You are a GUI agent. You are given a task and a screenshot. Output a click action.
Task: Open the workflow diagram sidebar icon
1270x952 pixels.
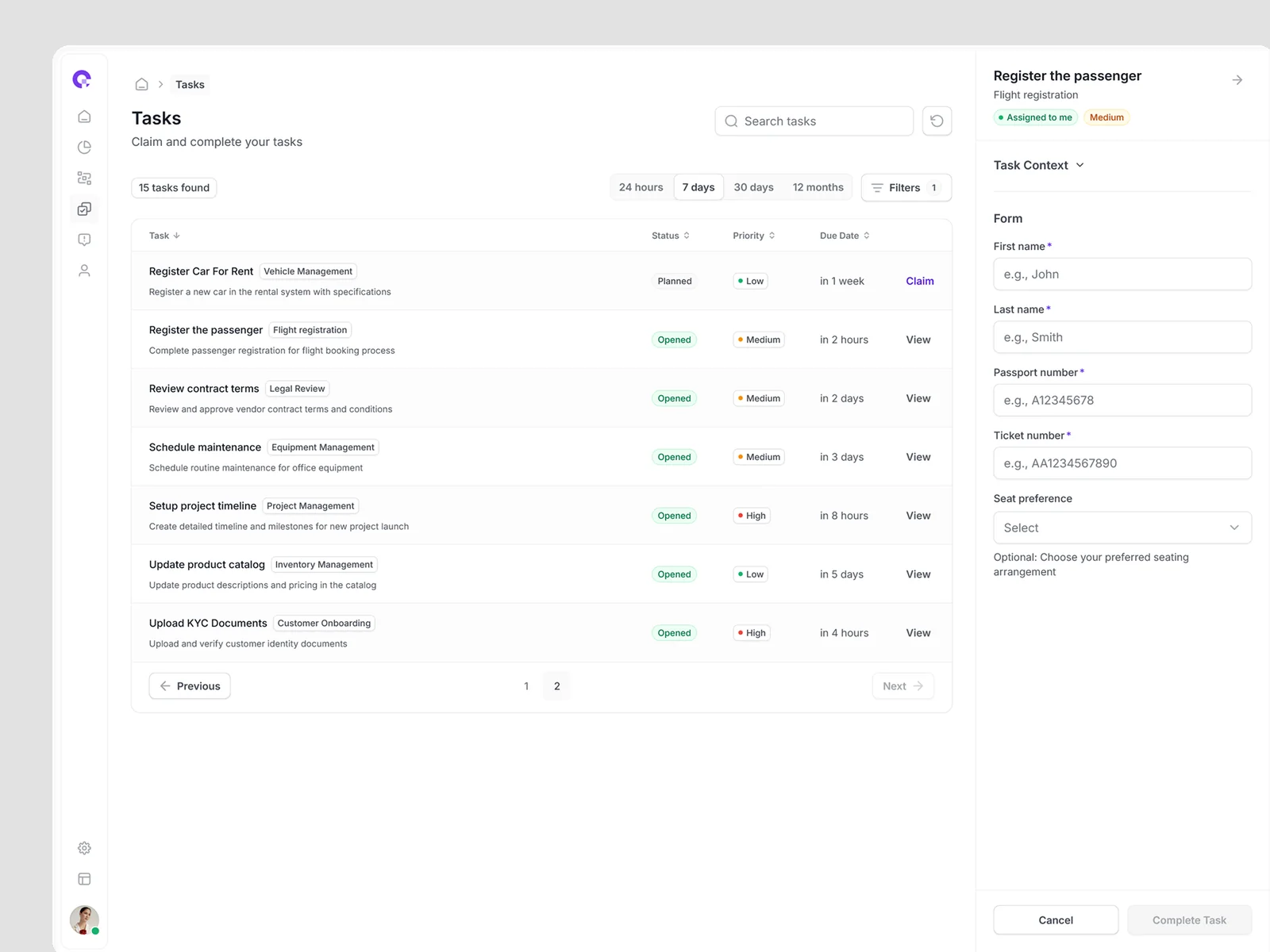tap(84, 178)
